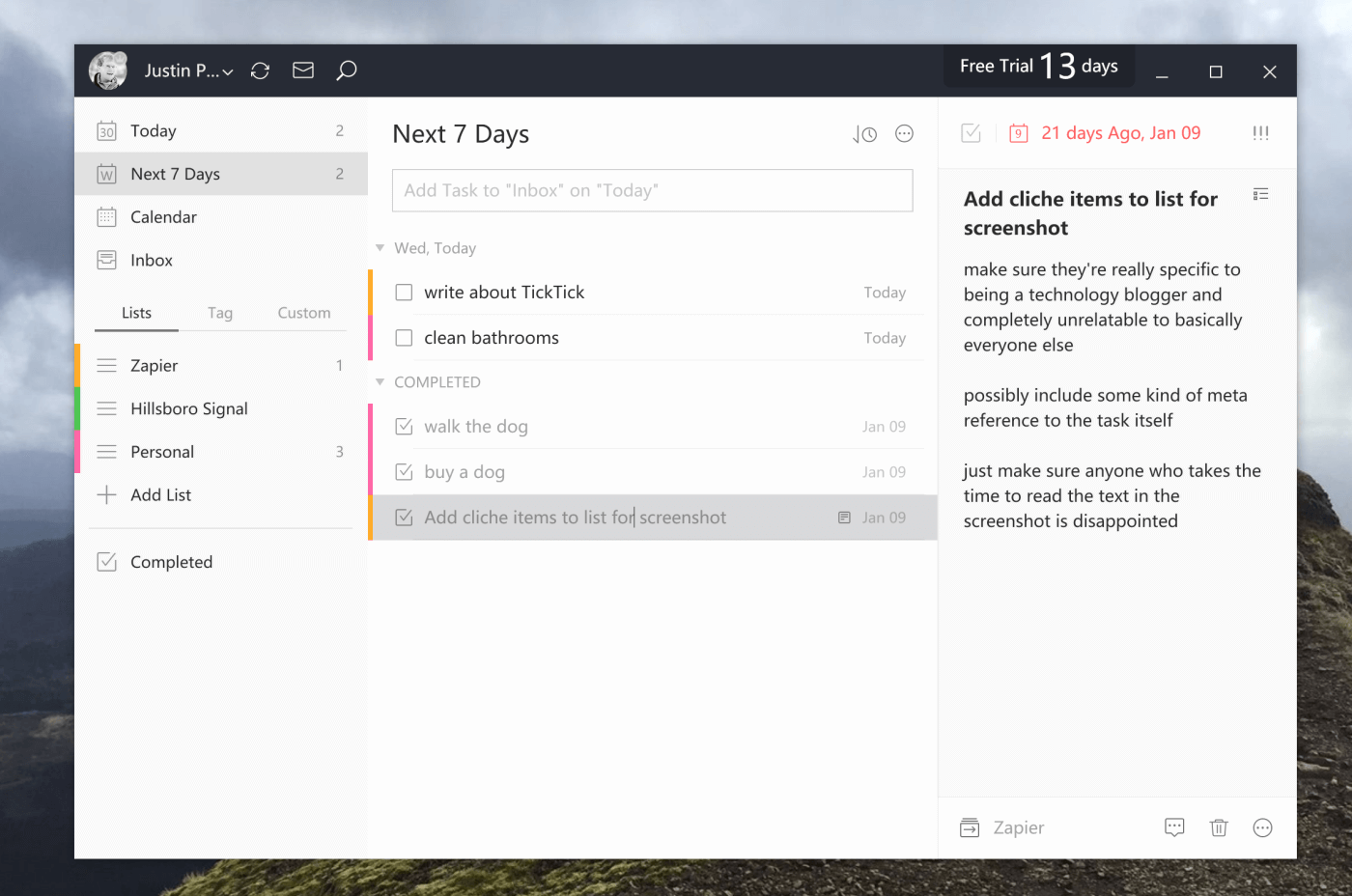Mark 'write about TickTick' as complete
1352x896 pixels.
coord(403,292)
